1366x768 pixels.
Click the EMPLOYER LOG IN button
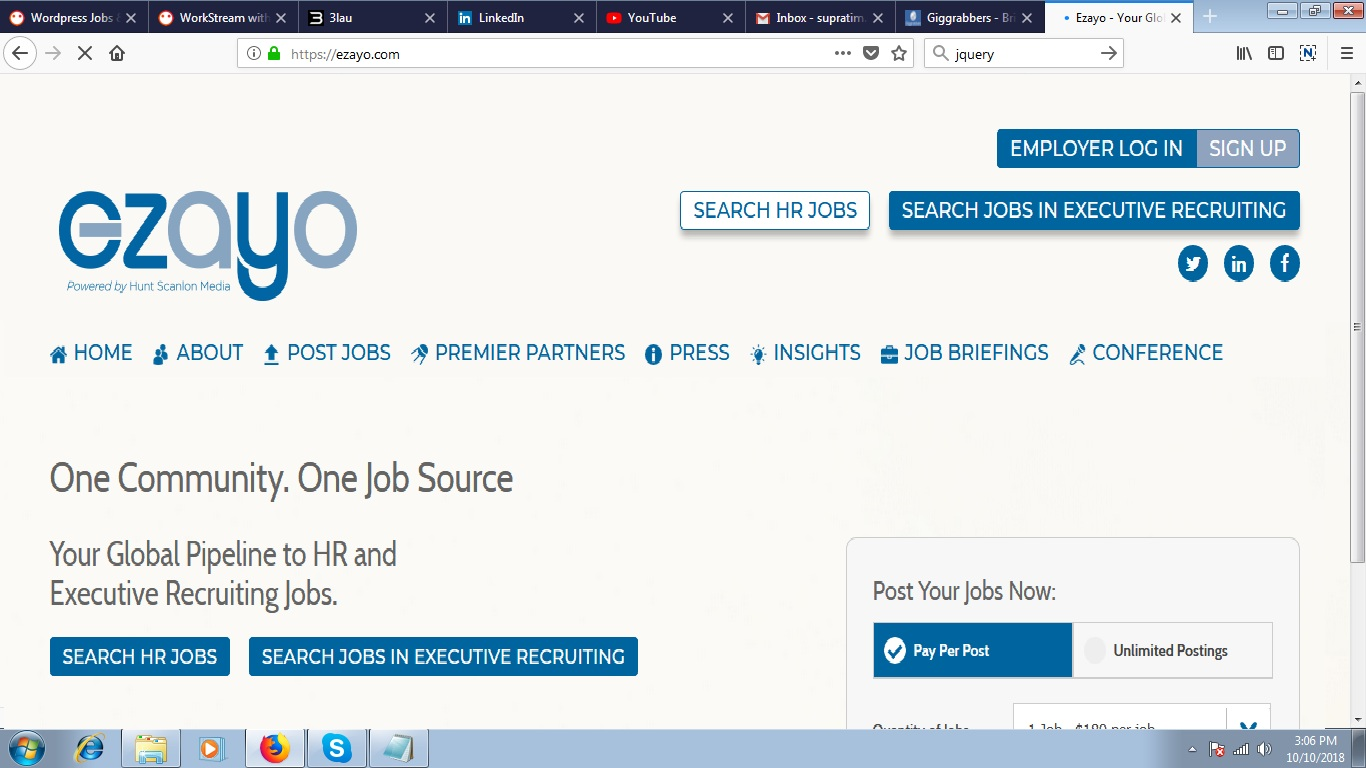tap(1096, 149)
